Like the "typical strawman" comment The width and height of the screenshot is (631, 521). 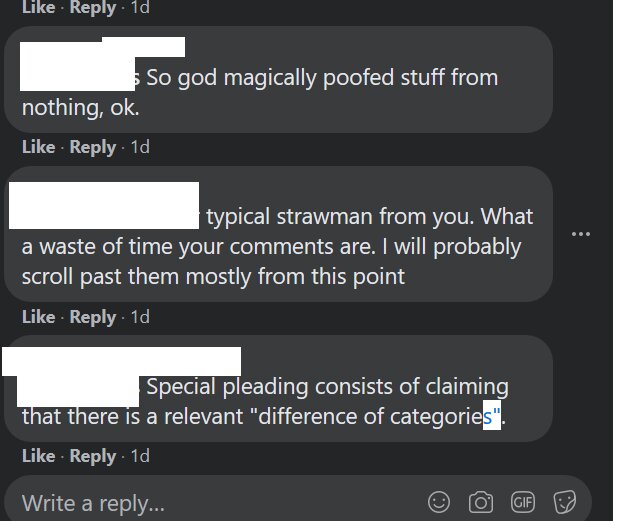click(x=39, y=317)
